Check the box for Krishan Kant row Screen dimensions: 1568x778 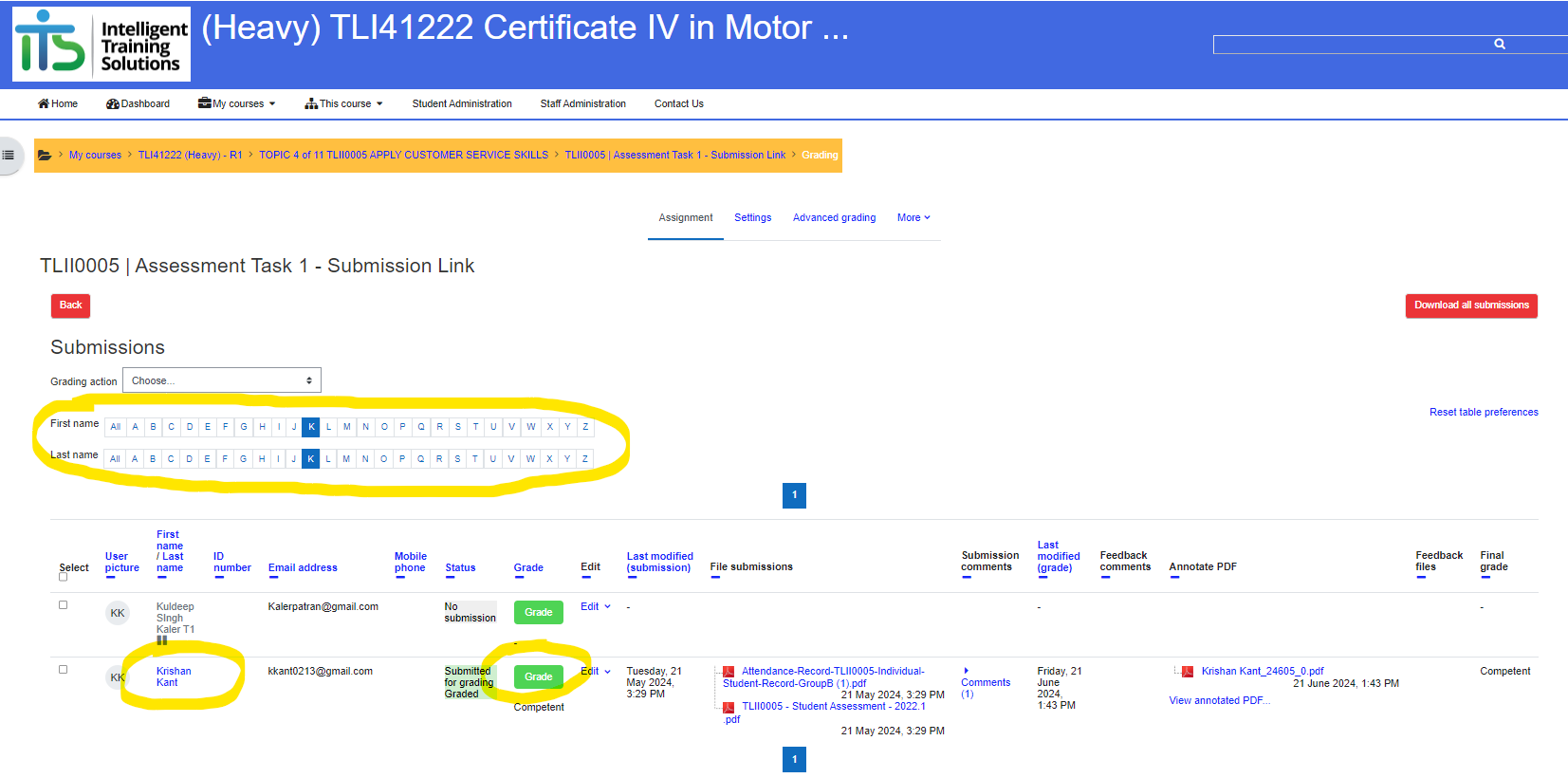pos(64,670)
